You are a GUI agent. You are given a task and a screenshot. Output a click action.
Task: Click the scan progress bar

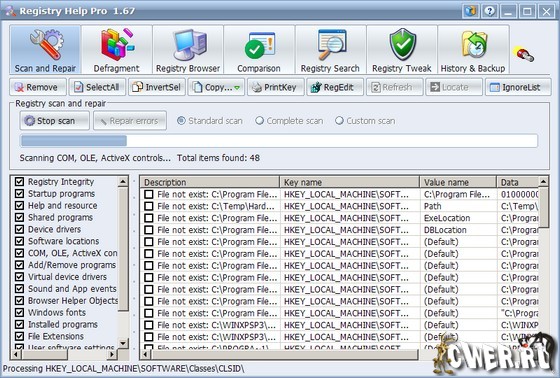[279, 141]
